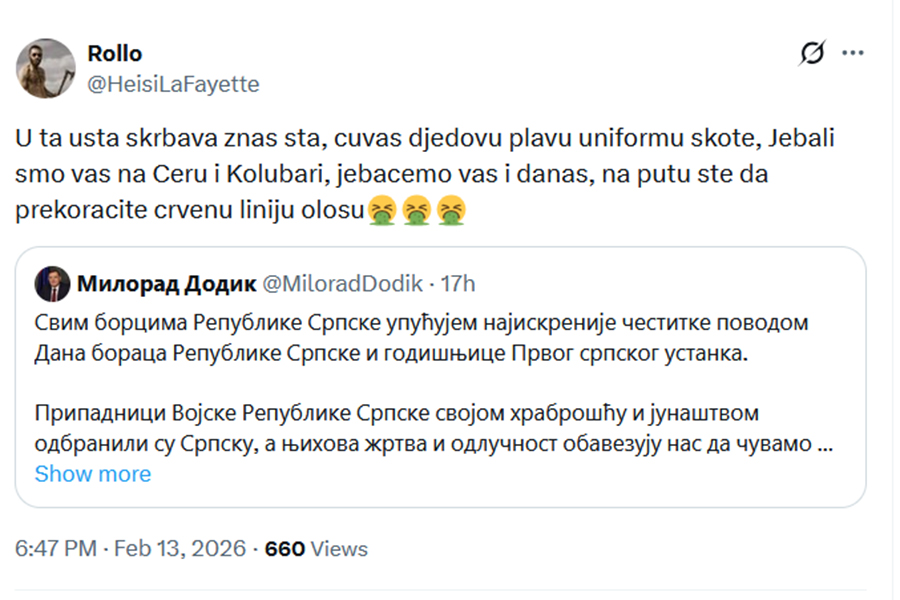Click Milorad Dodik's small avatar
Viewport: 900px width, 600px height.
(x=52, y=285)
